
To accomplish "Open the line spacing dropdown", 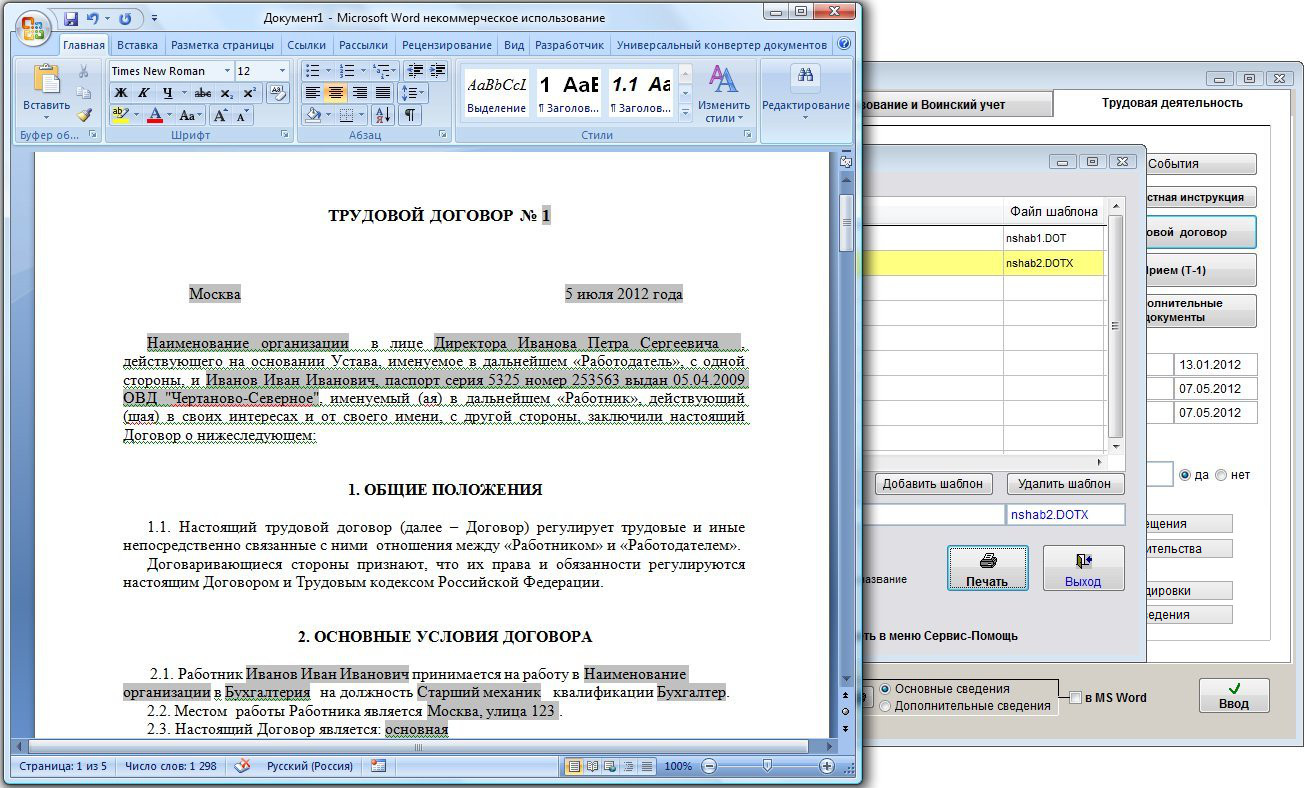I will click(413, 93).
